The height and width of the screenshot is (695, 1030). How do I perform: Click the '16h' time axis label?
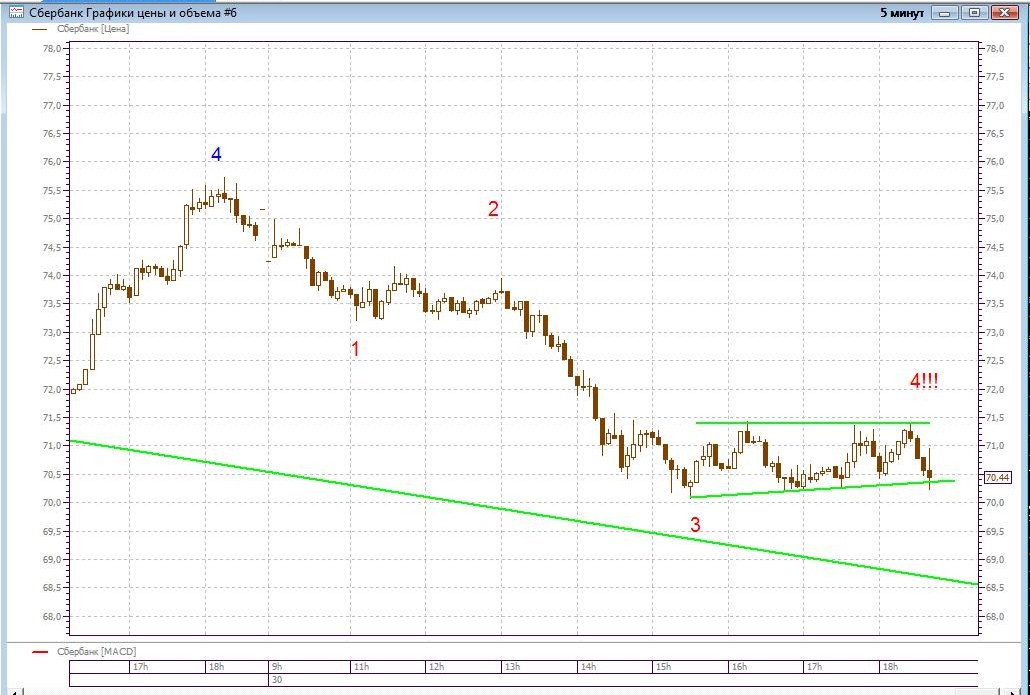[x=739, y=667]
